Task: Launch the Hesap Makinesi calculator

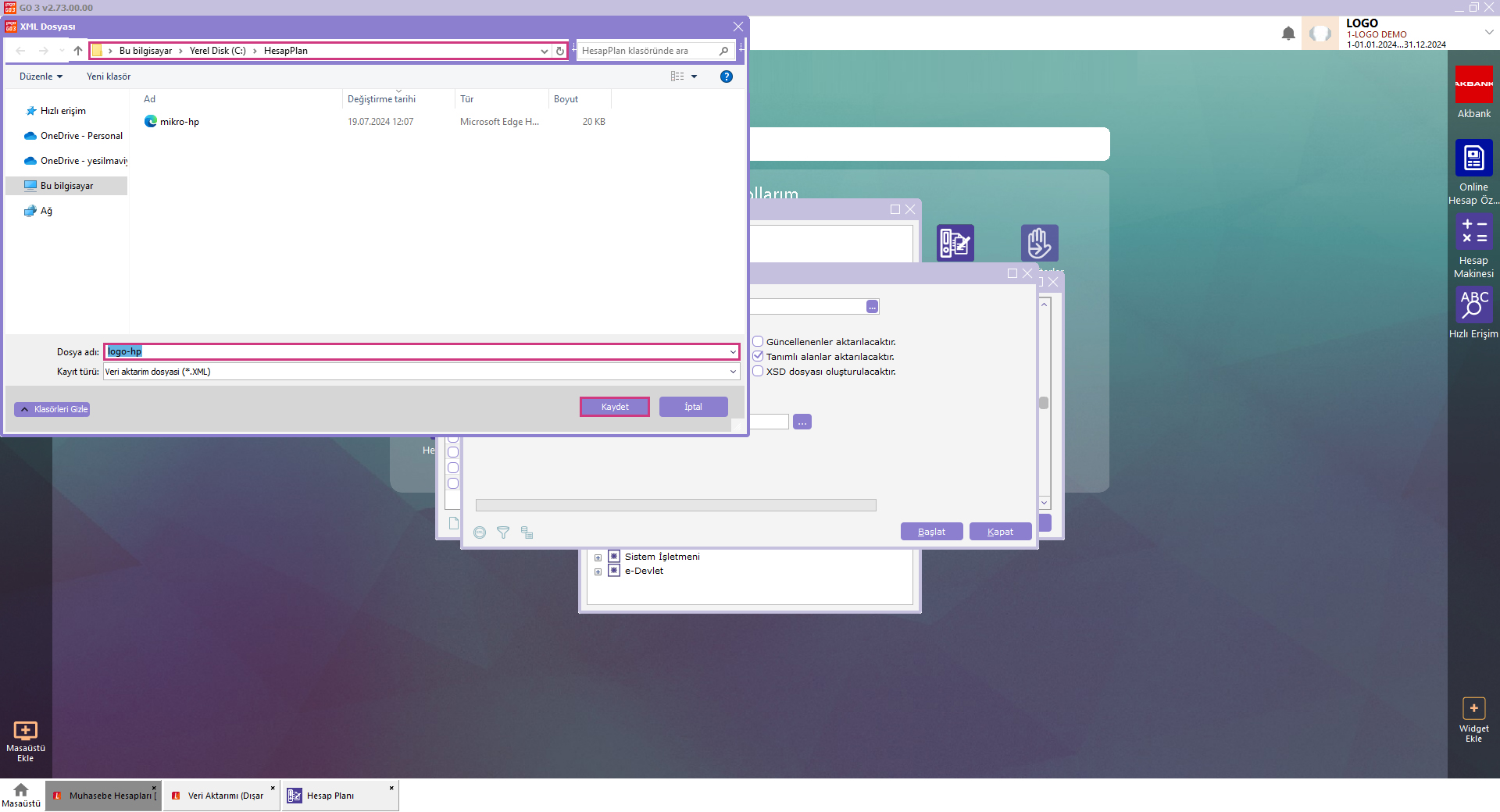Action: point(1473,232)
